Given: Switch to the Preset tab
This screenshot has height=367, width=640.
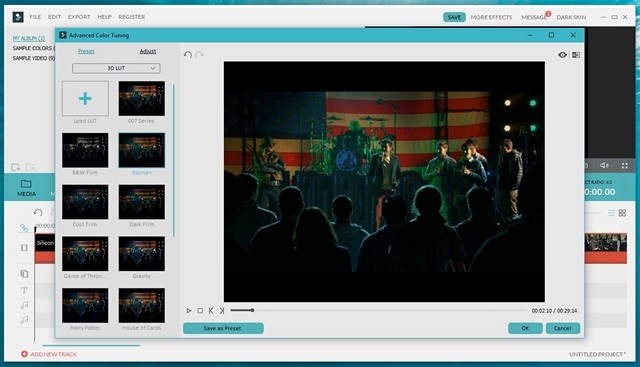Looking at the screenshot, I should [86, 51].
